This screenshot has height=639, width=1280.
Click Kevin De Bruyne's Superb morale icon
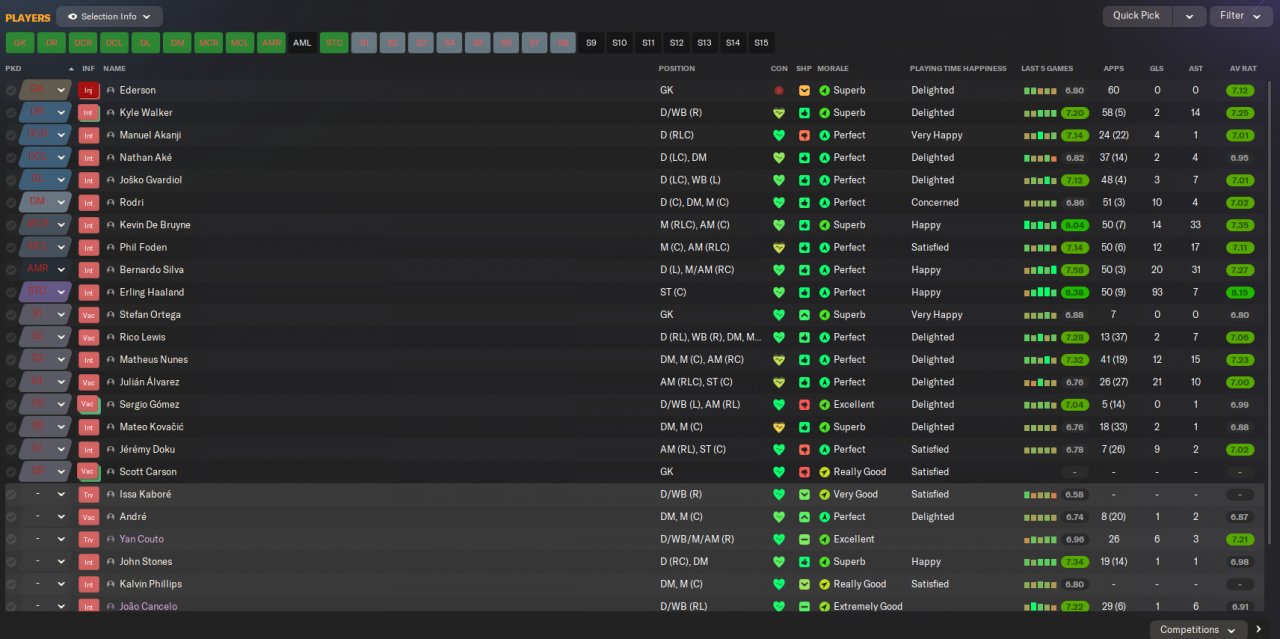point(825,225)
